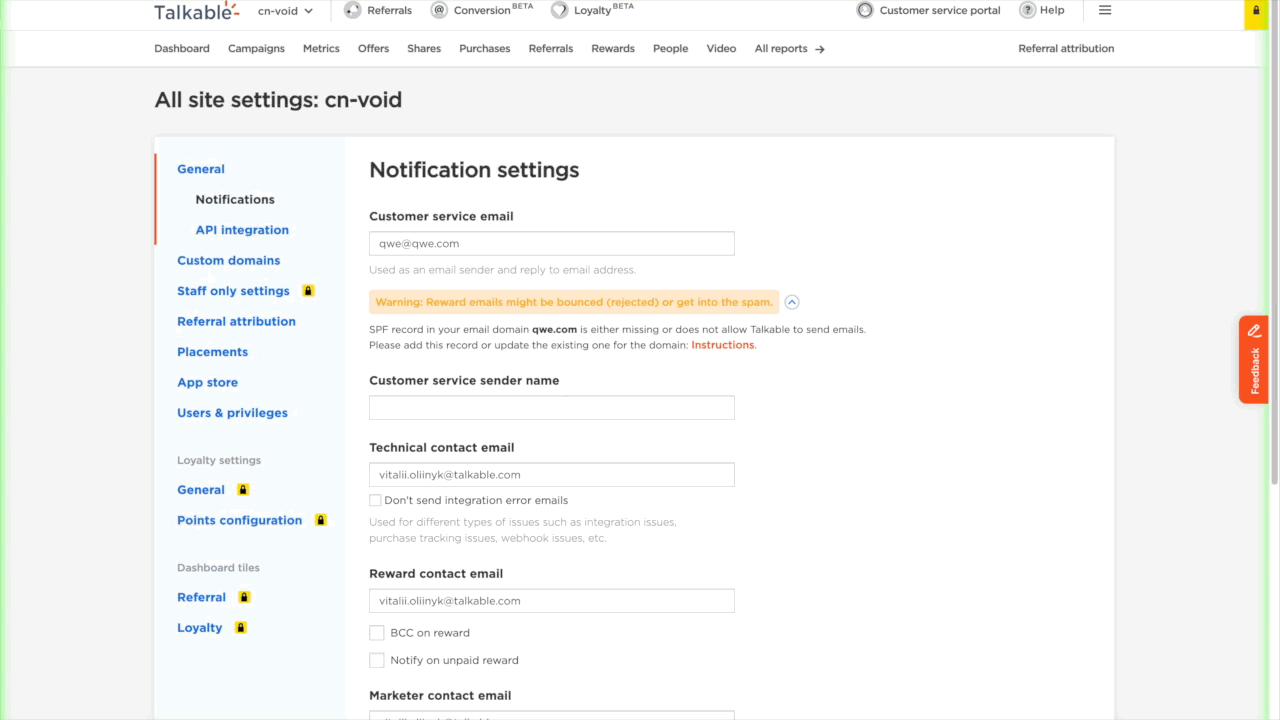This screenshot has height=720, width=1280.
Task: Click the Loyalty product icon
Action: point(559,10)
